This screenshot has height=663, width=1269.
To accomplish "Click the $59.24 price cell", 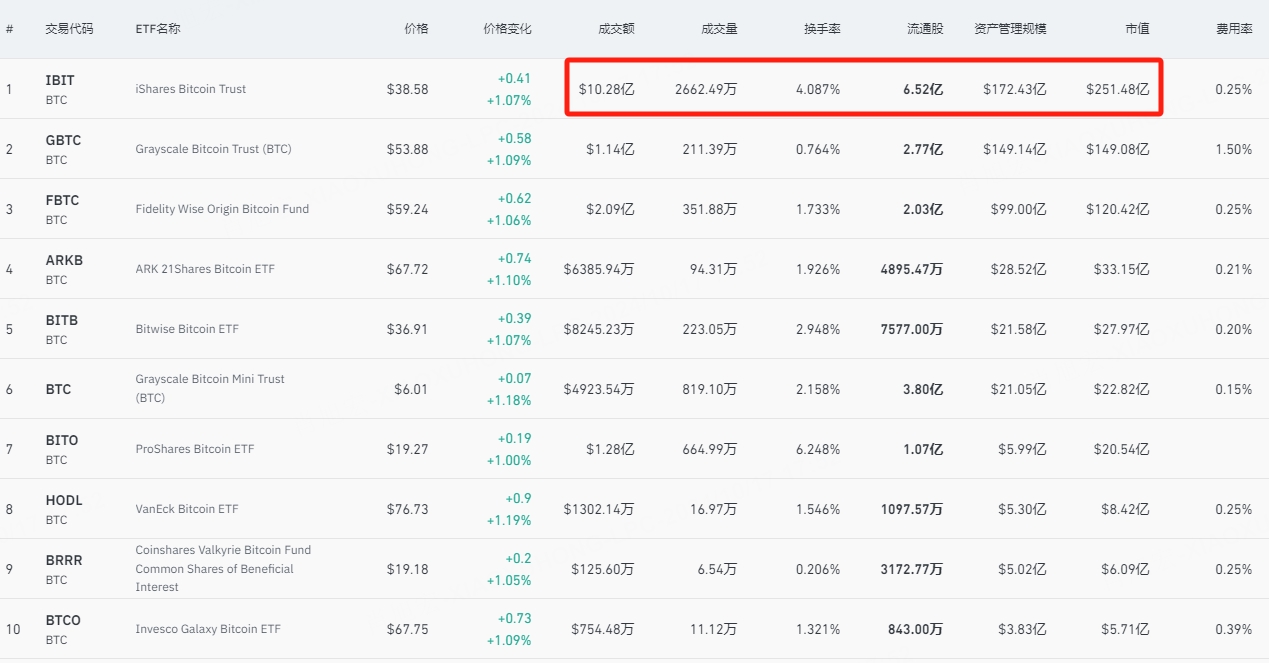I will click(x=407, y=209).
